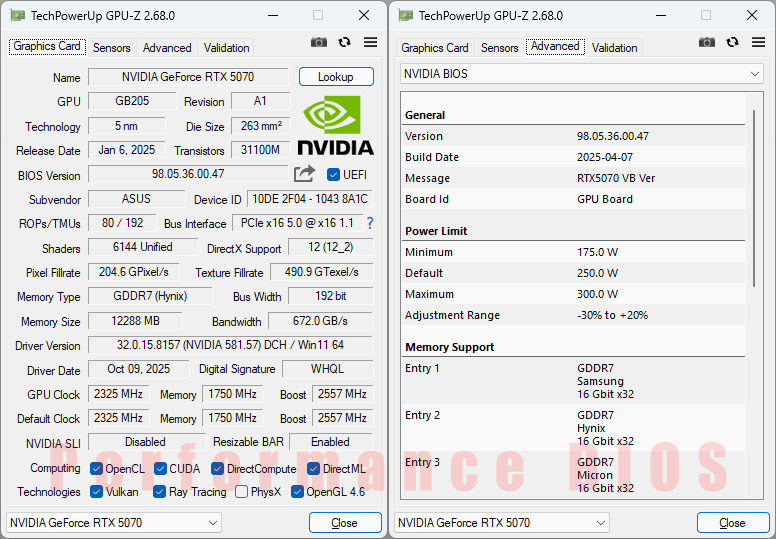Click the BIOS Version field 98.05.36.00.47

click(x=188, y=174)
